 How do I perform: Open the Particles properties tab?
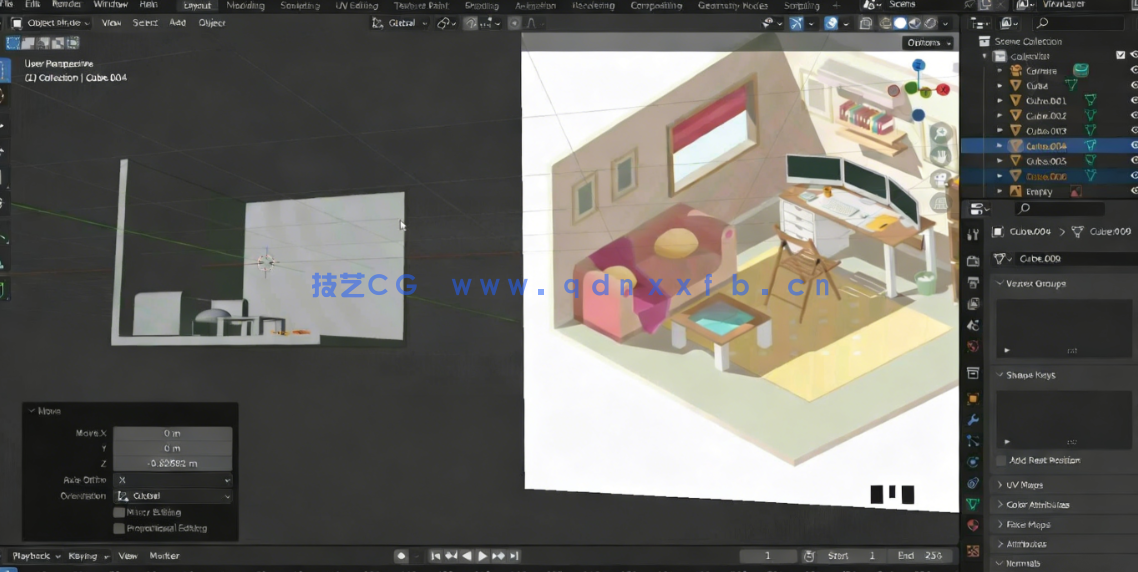pyautogui.click(x=973, y=441)
